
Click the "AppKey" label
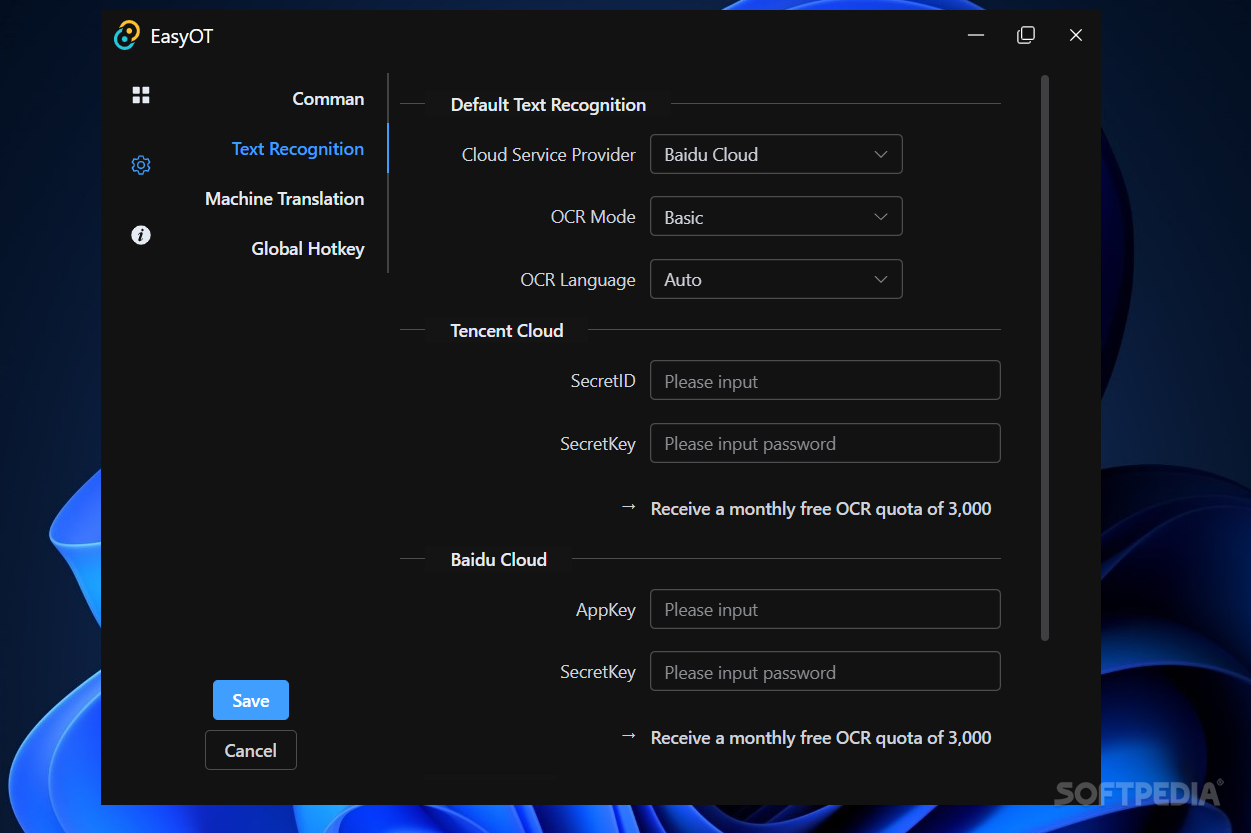pyautogui.click(x=606, y=610)
